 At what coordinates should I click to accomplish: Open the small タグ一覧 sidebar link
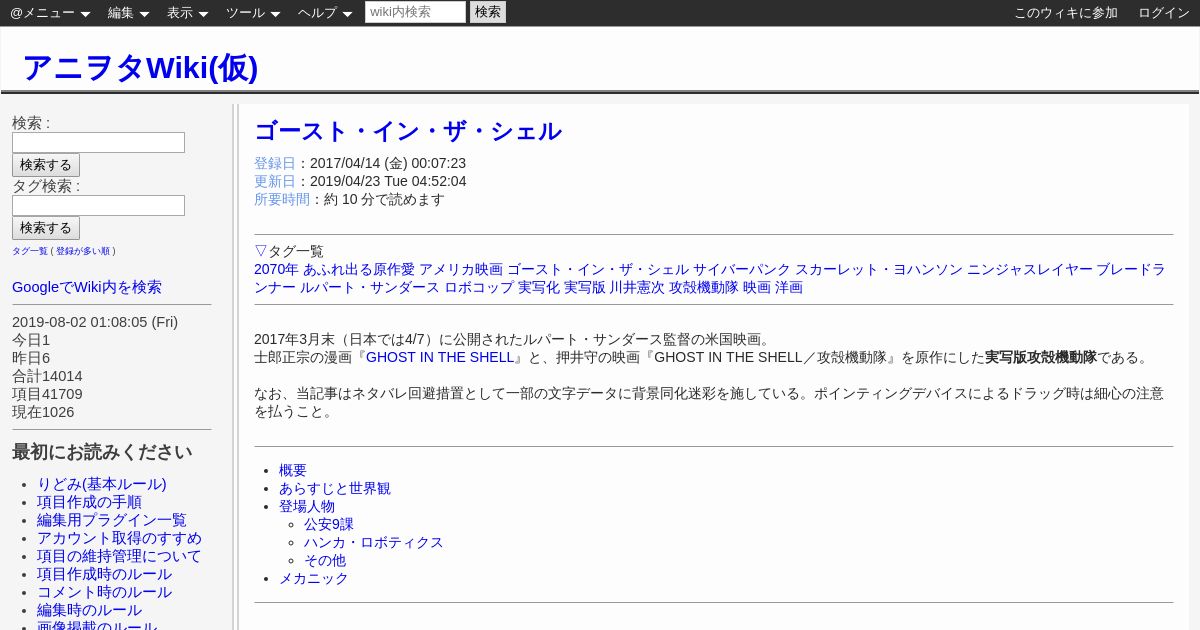[x=30, y=251]
